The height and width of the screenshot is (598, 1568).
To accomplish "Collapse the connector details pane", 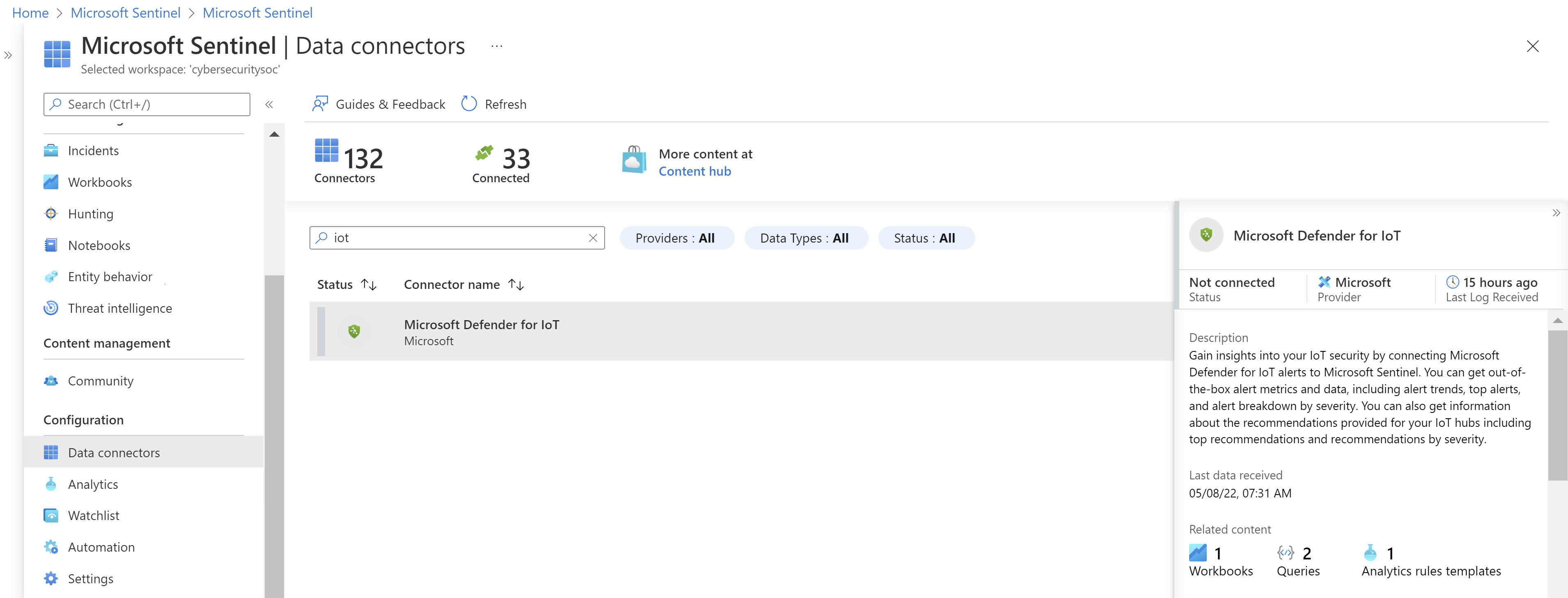I will coord(1556,213).
